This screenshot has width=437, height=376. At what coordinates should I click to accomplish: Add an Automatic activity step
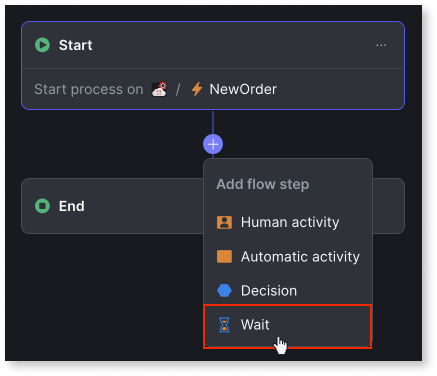click(288, 257)
